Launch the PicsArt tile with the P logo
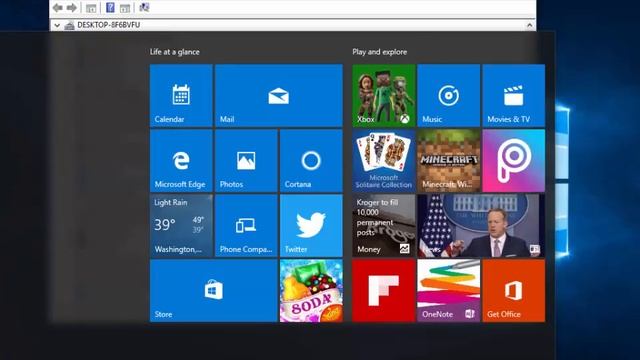The width and height of the screenshot is (640, 360). pyautogui.click(x=514, y=161)
